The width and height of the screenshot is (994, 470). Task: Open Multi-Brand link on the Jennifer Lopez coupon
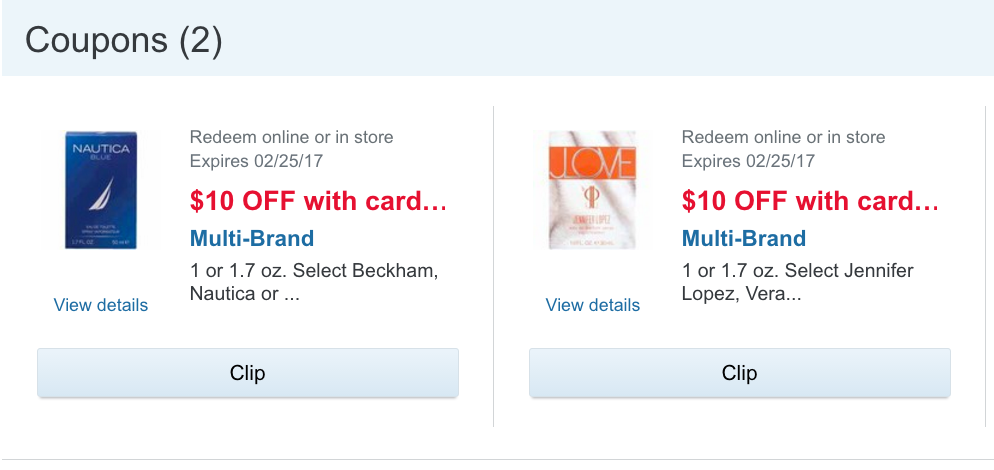[x=743, y=239]
